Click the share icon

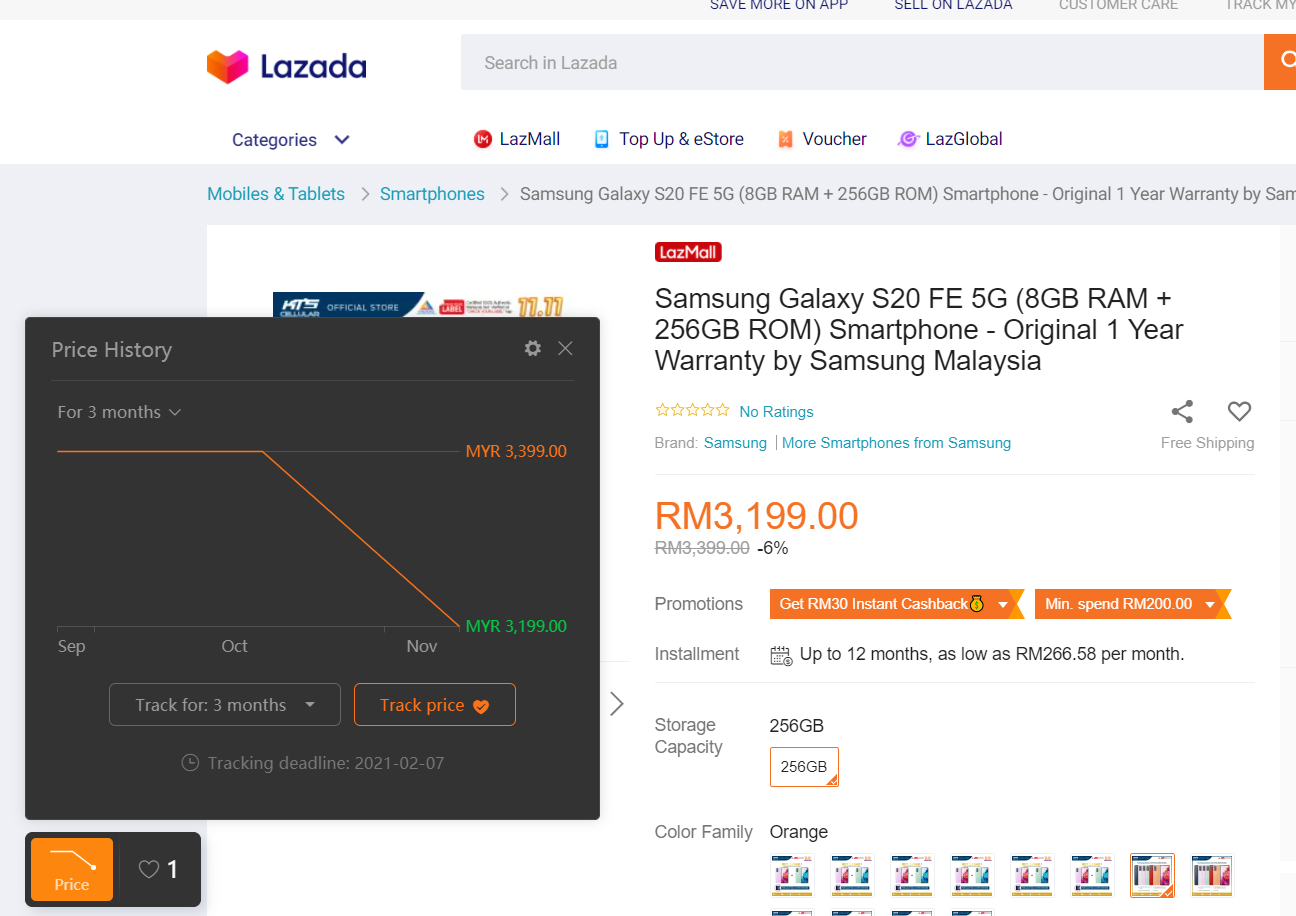coord(1182,412)
